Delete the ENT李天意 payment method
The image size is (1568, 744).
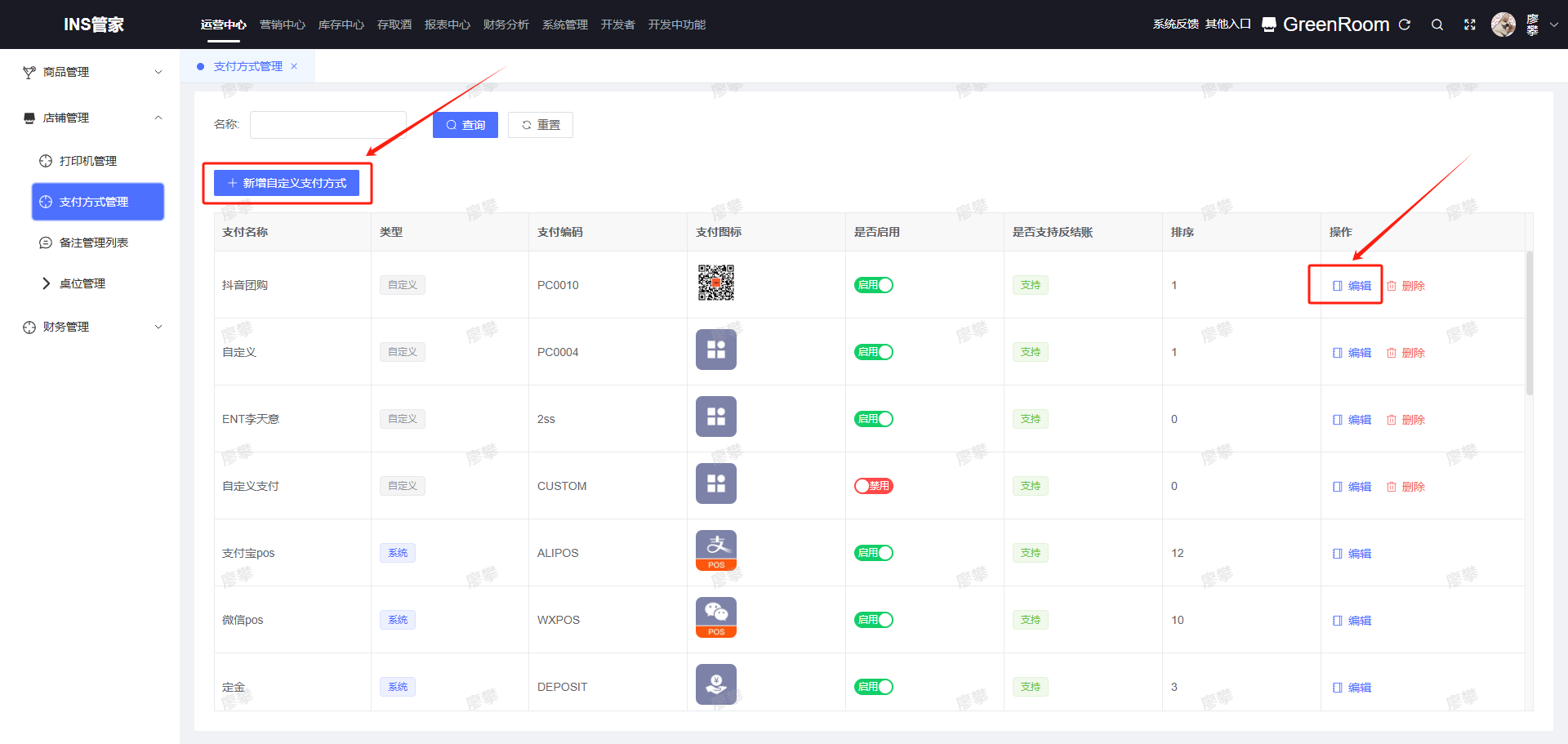[1405, 420]
